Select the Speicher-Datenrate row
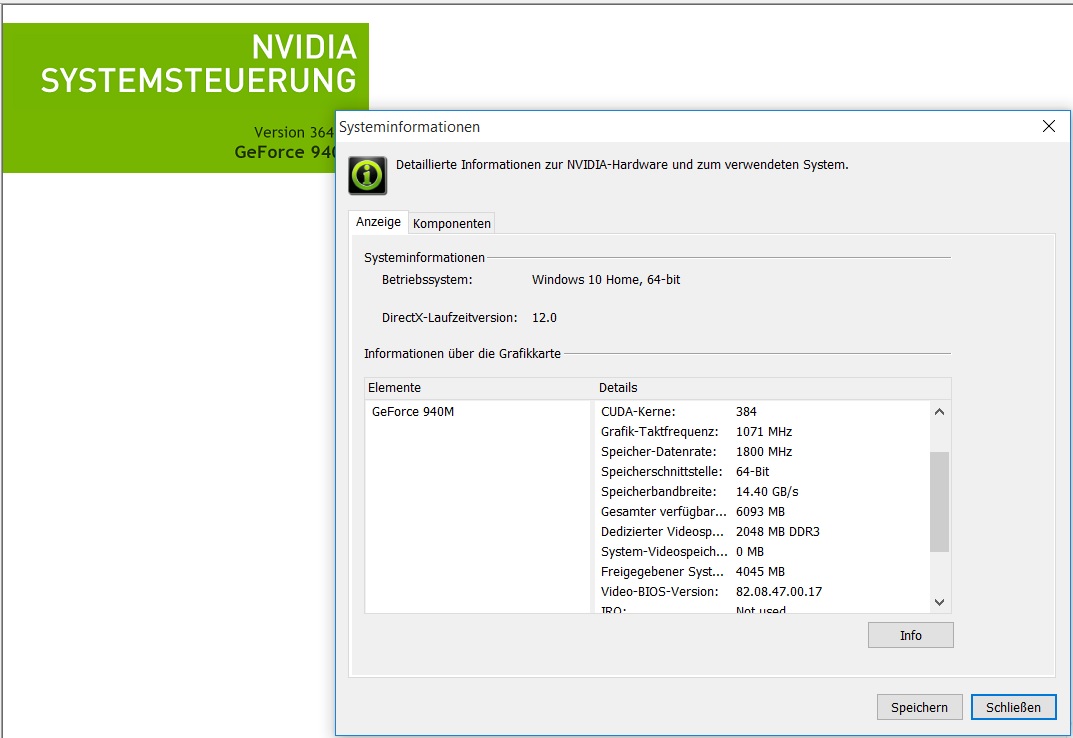1073x738 pixels. [x=763, y=452]
